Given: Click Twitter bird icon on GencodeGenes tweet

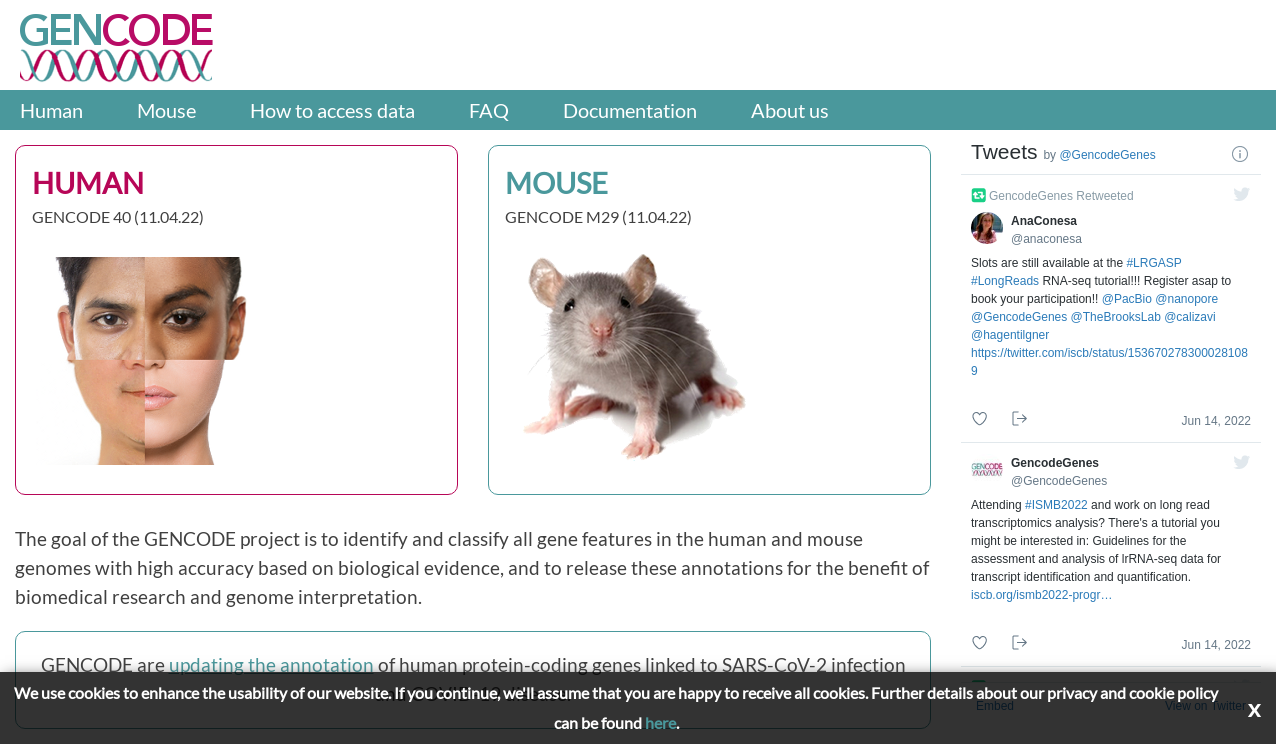Looking at the screenshot, I should point(1241,462).
